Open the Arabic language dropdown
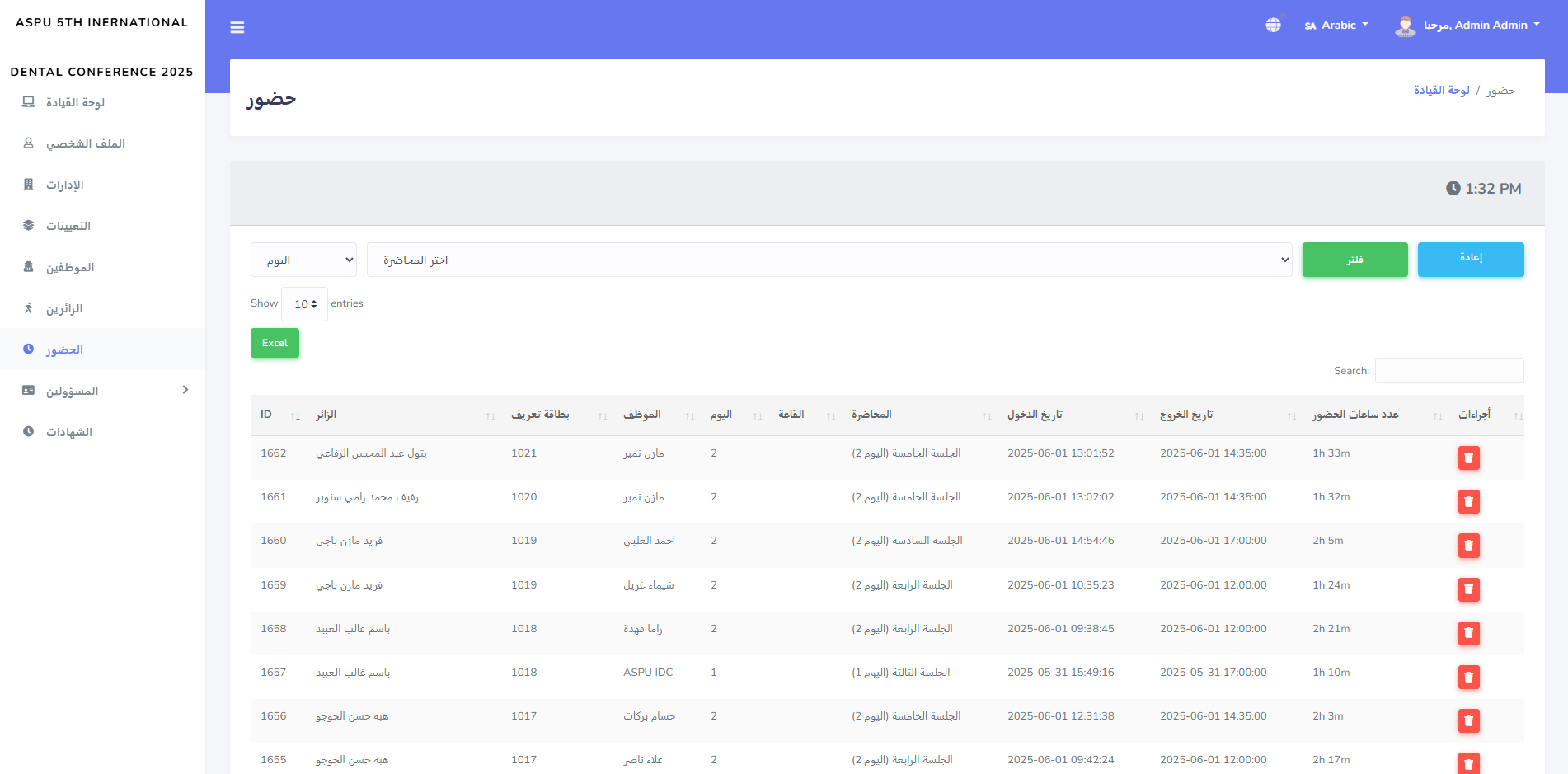Screen dimensions: 1568x774 pos(1336,26)
